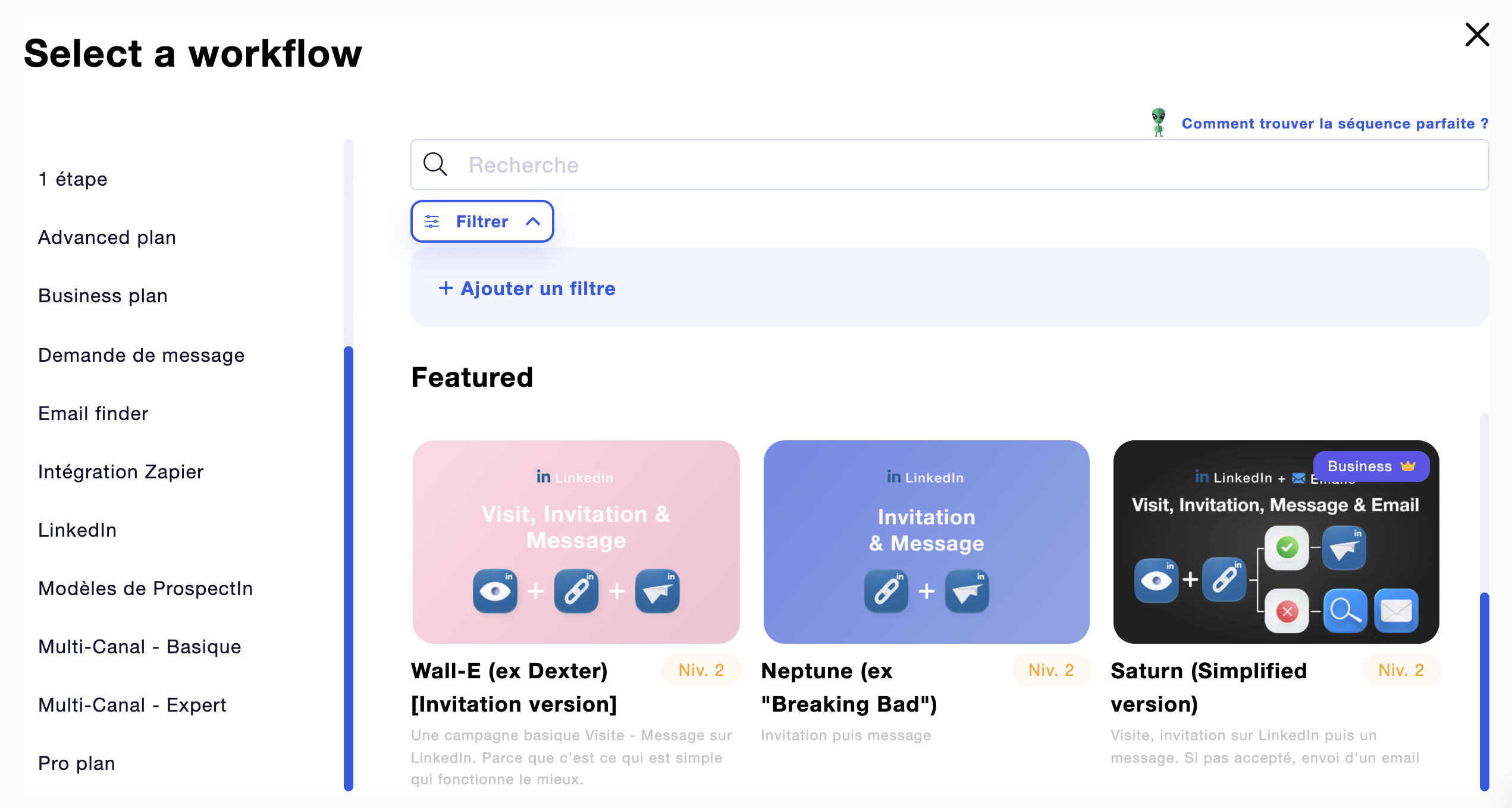
Task: Choose the Multi-Canal - Expert category
Action: point(132,705)
